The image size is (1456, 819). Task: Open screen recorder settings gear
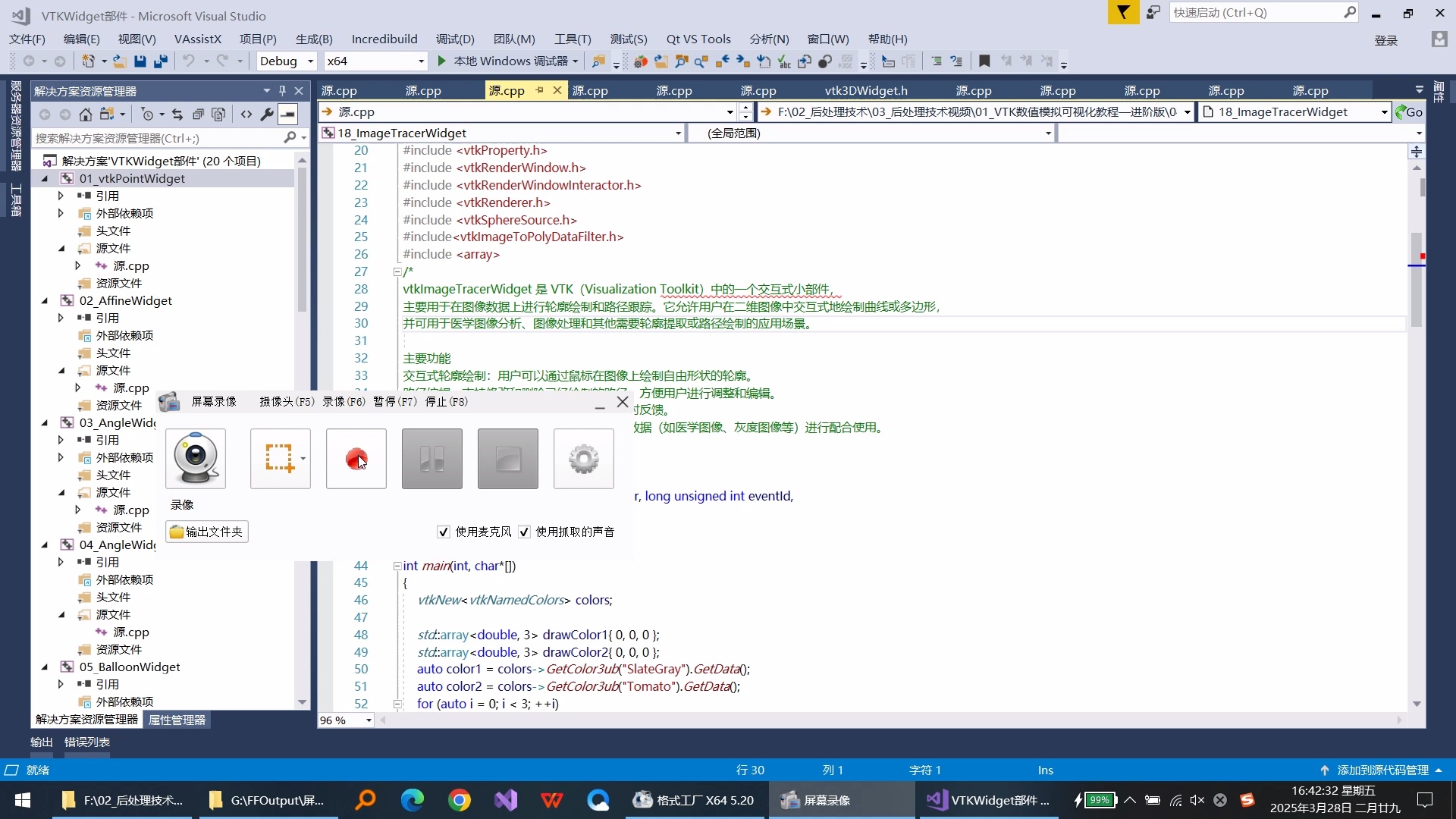click(x=583, y=459)
